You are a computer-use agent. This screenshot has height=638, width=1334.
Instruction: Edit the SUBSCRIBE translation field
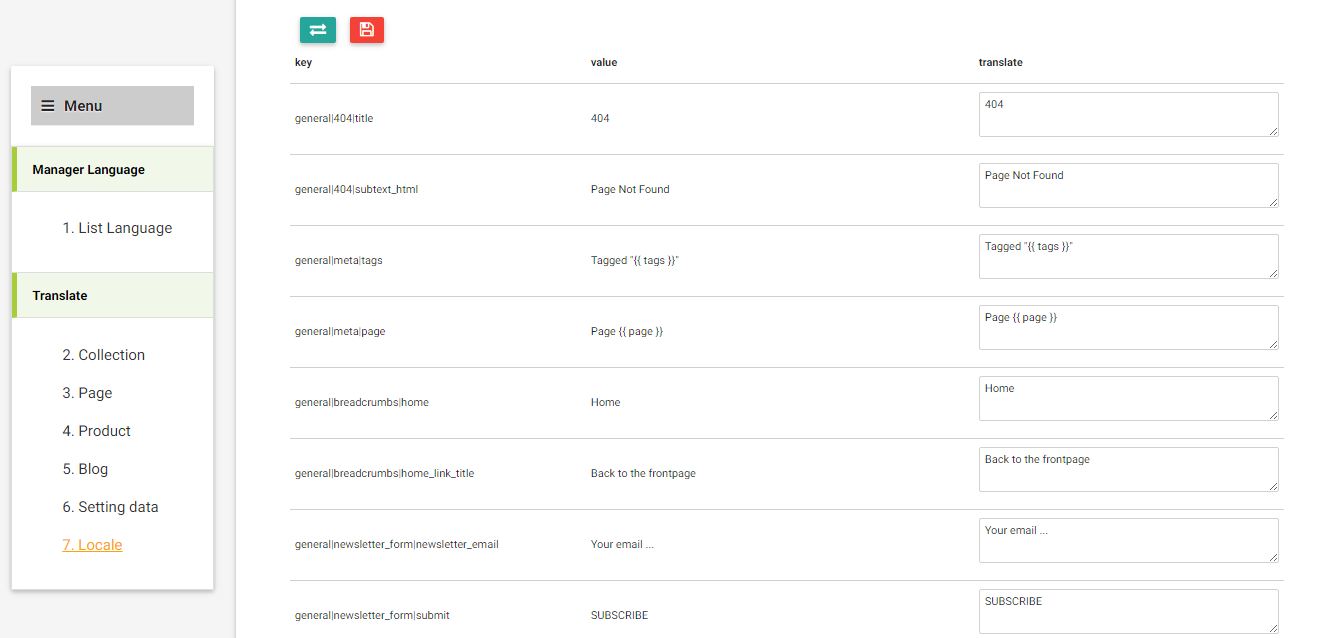[1128, 611]
